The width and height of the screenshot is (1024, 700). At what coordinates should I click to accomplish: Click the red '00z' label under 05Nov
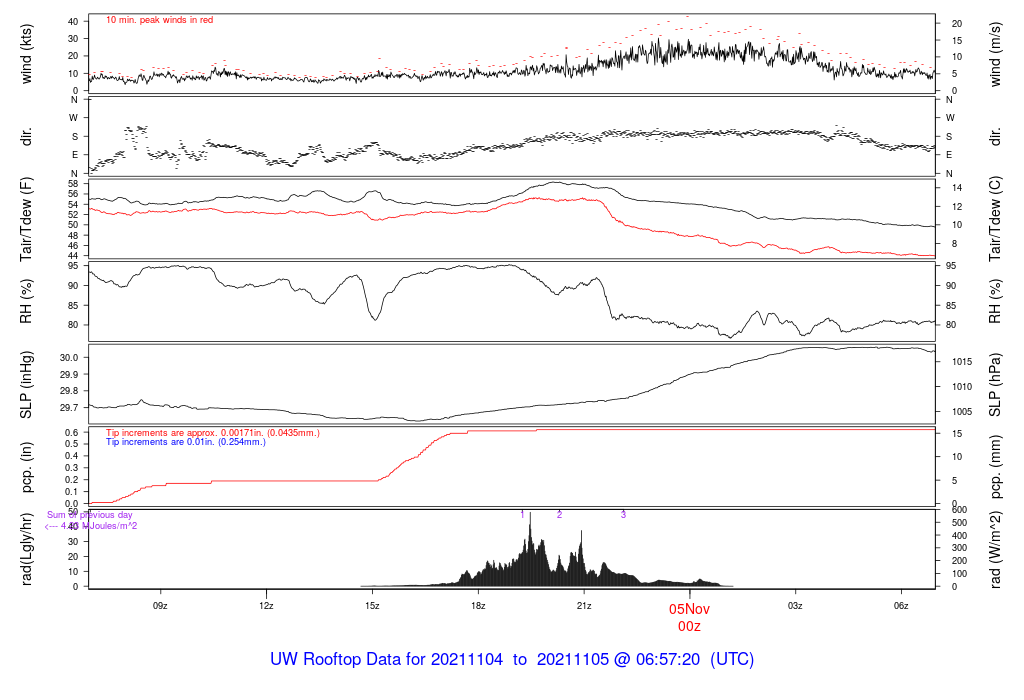coord(689,626)
